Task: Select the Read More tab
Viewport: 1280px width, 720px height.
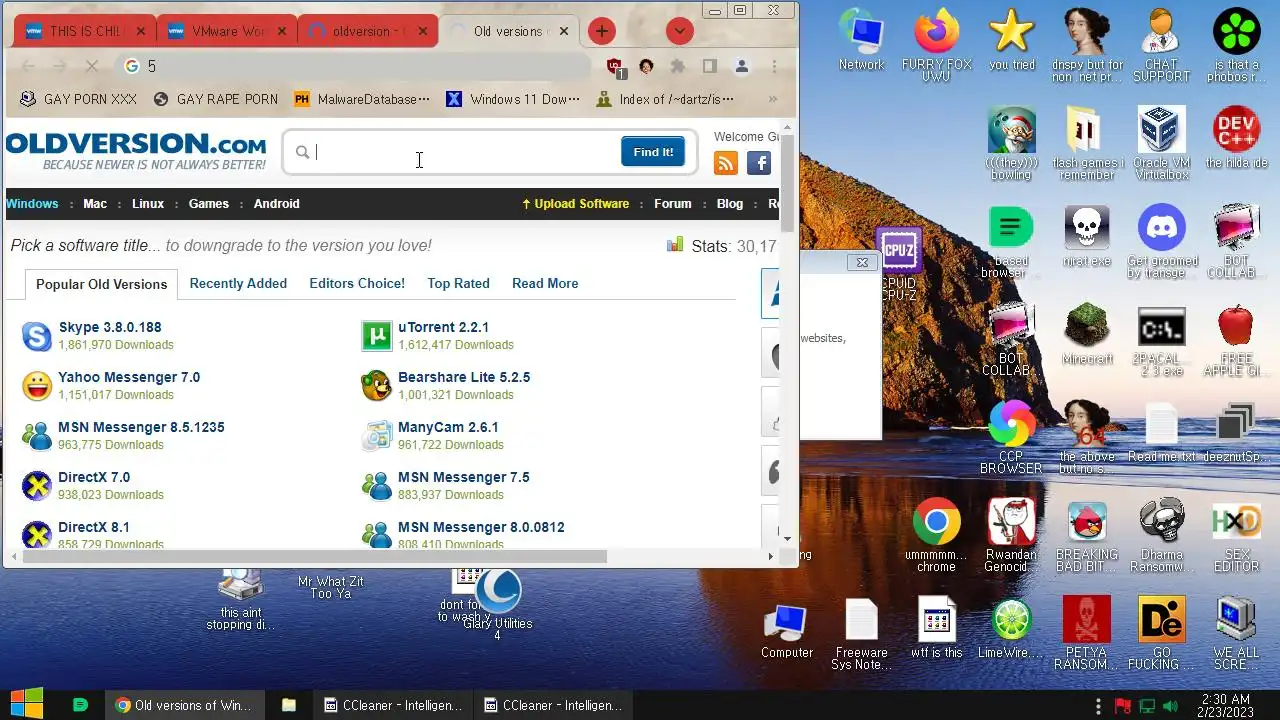Action: (x=545, y=283)
